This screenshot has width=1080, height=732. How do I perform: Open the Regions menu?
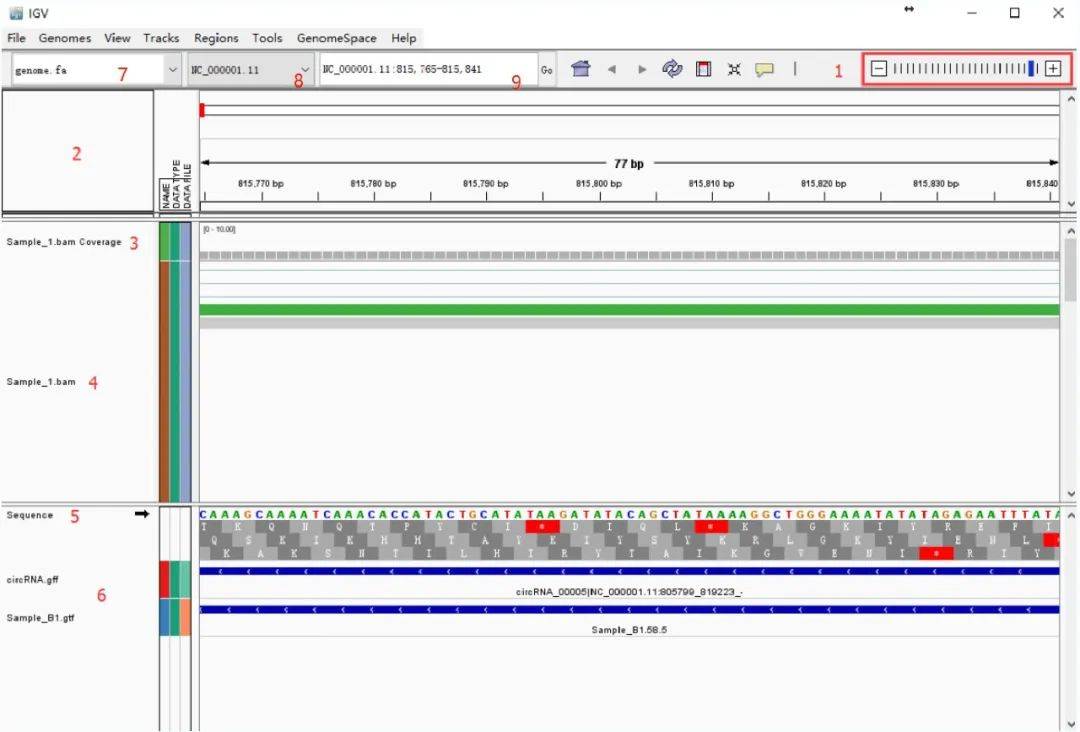(x=216, y=38)
